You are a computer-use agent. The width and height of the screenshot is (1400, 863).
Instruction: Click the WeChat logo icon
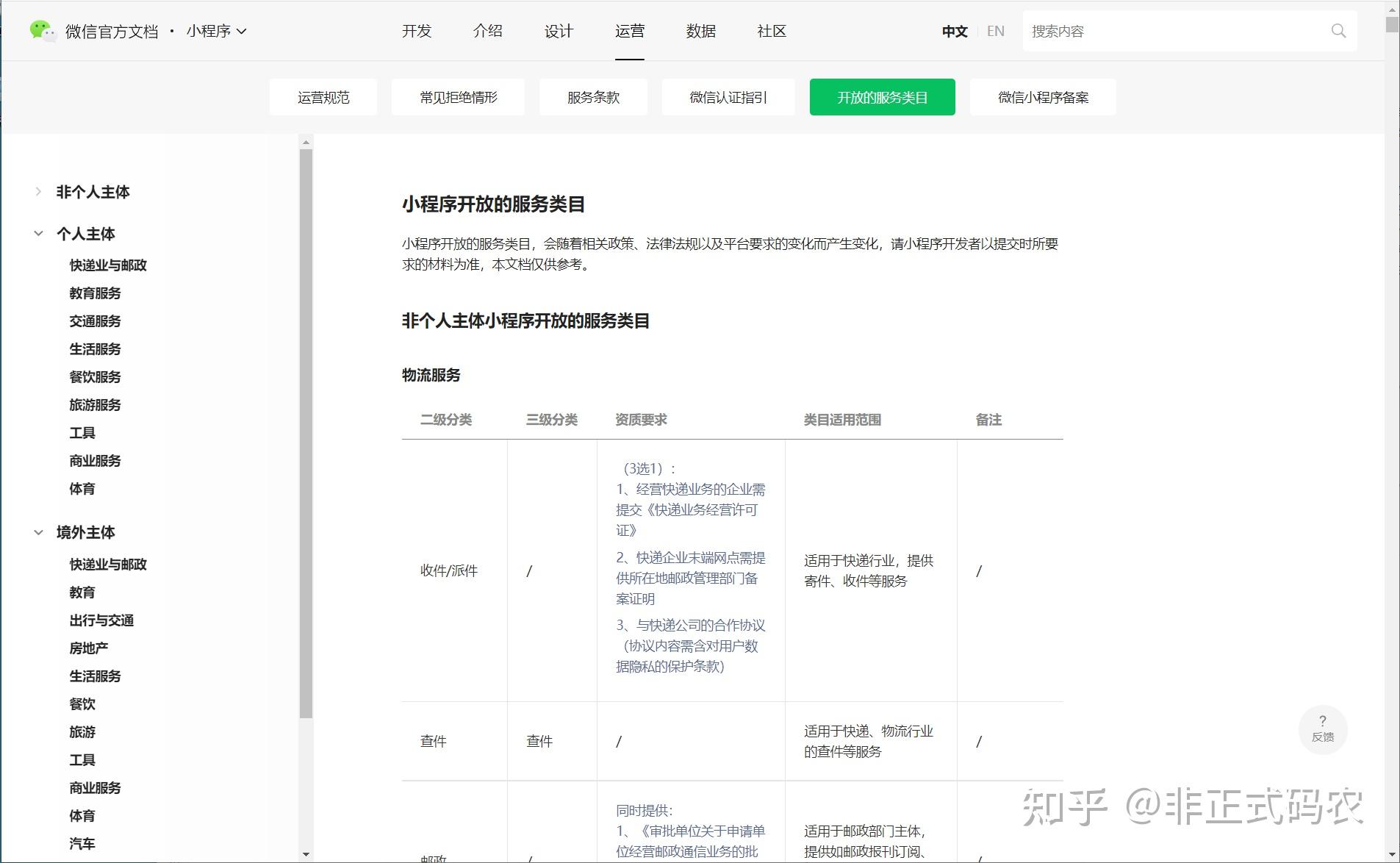pos(42,31)
